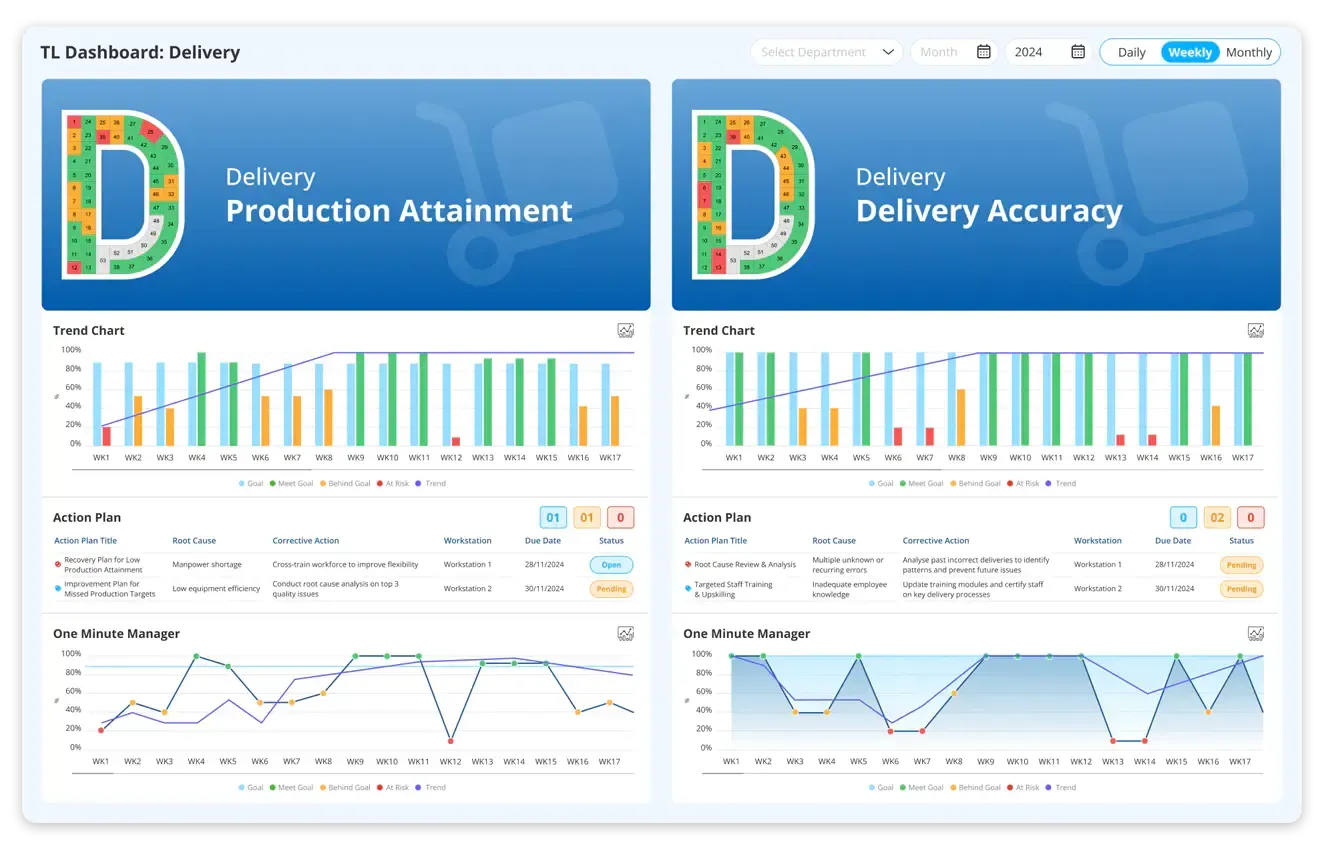Select the Weekly tab

click(1189, 52)
